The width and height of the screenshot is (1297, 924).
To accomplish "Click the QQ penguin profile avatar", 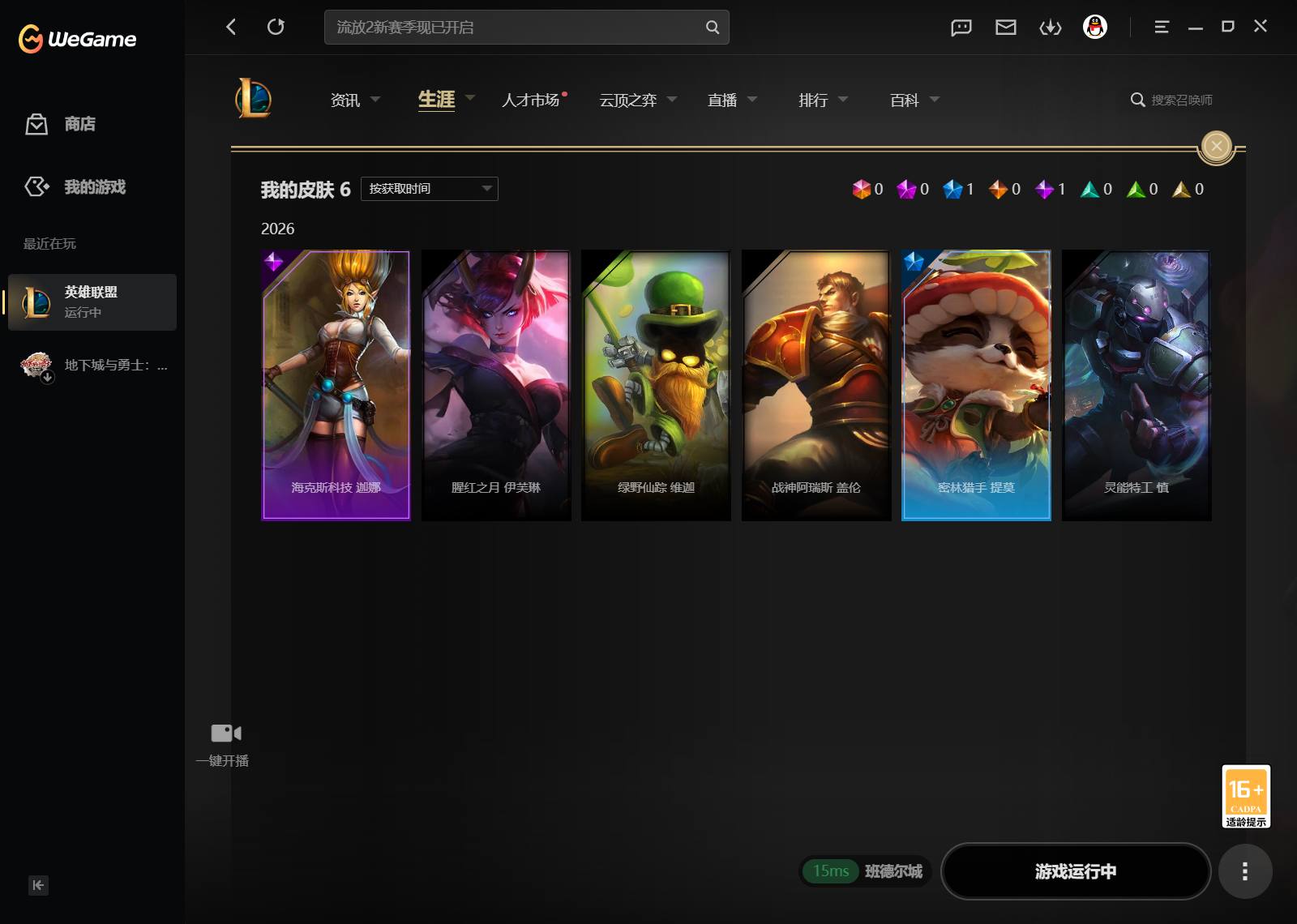I will tap(1095, 27).
